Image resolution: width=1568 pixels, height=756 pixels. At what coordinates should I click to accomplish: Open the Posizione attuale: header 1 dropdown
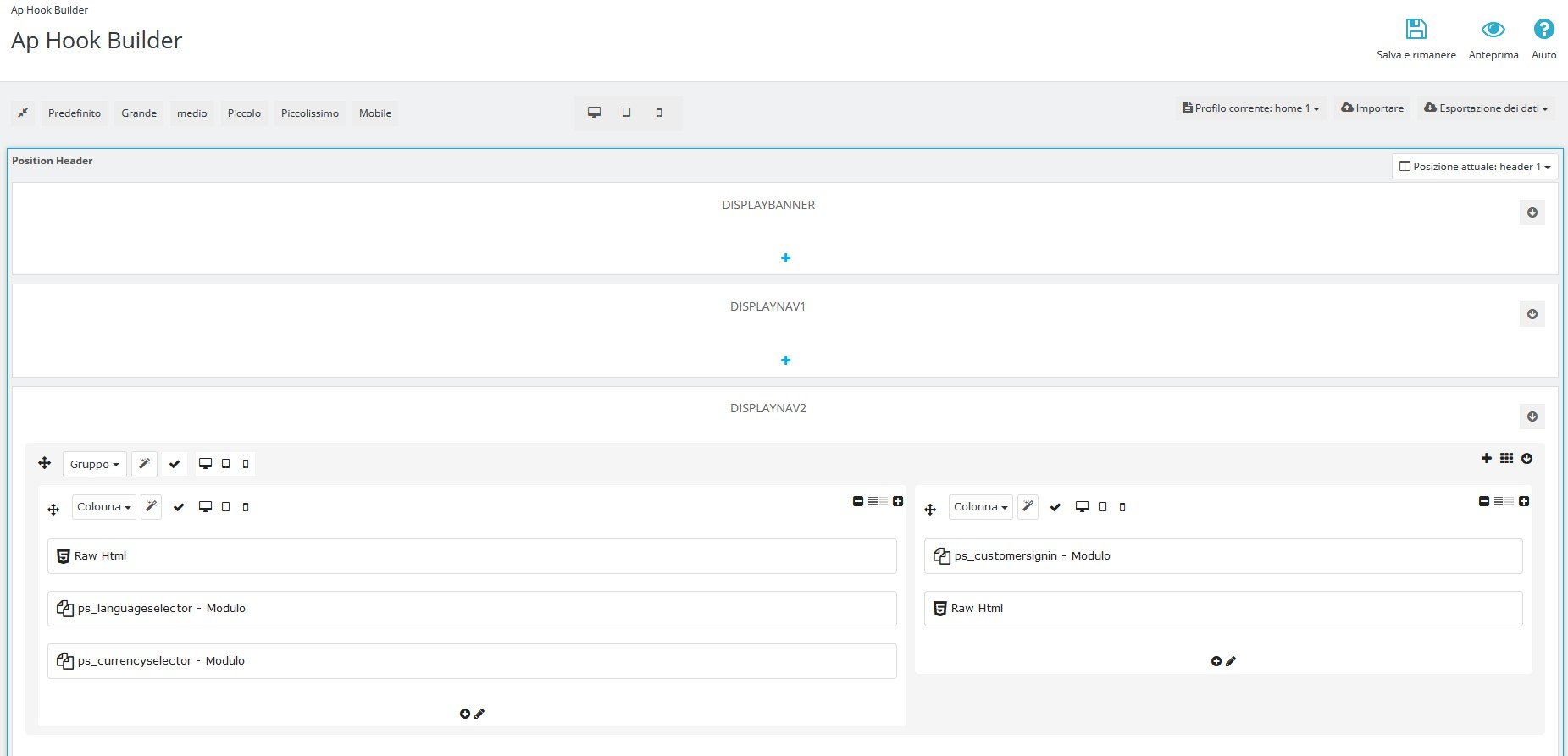1475,167
